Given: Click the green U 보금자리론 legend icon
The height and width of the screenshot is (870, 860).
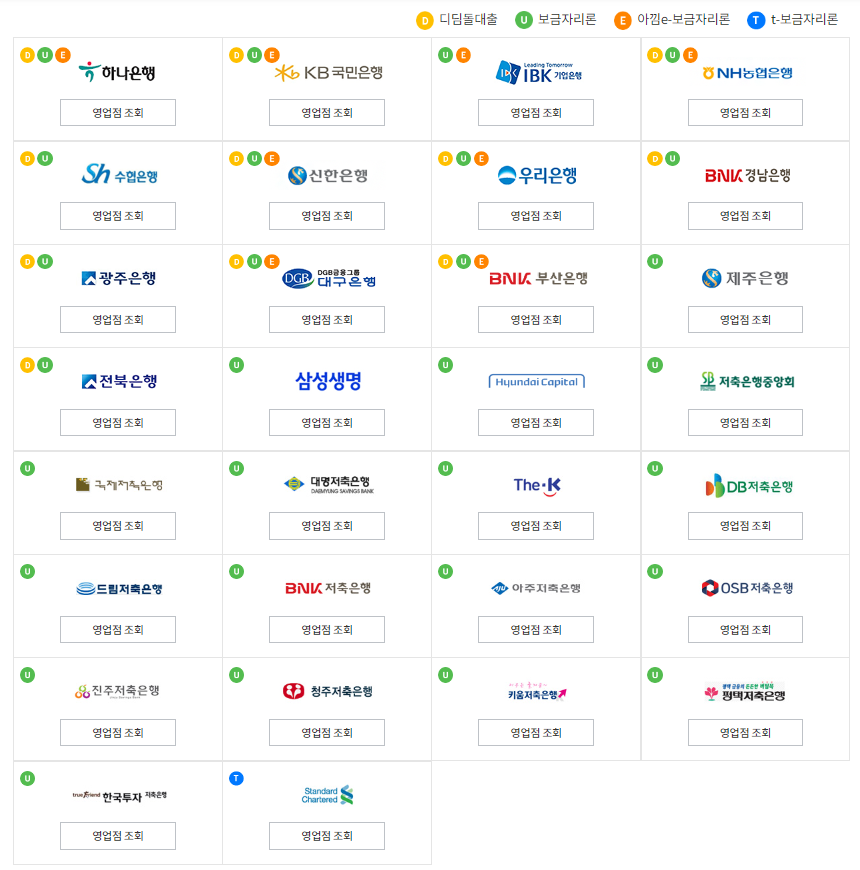Looking at the screenshot, I should click(x=523, y=21).
